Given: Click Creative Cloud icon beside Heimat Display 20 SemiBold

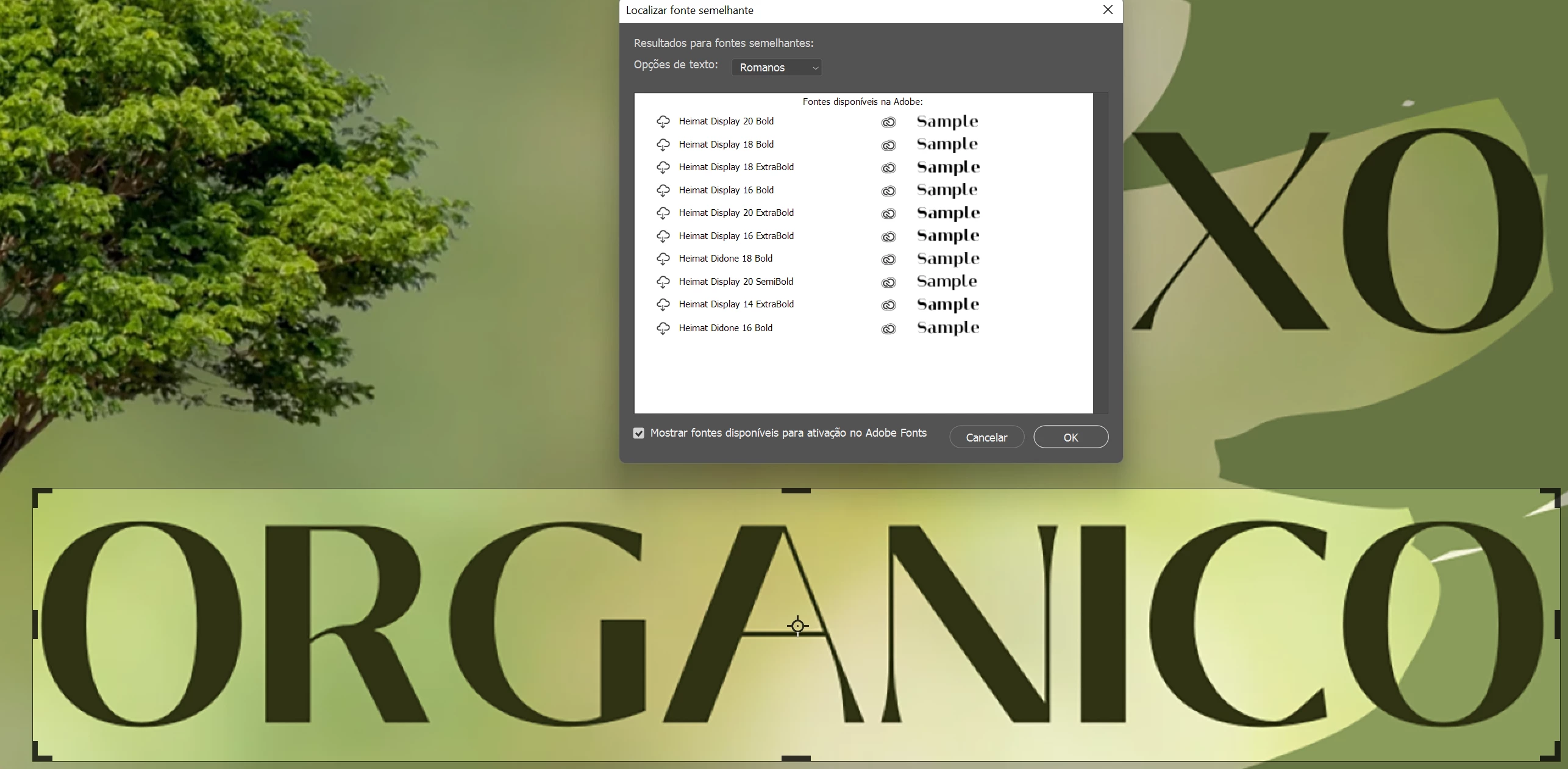Looking at the screenshot, I should click(888, 282).
